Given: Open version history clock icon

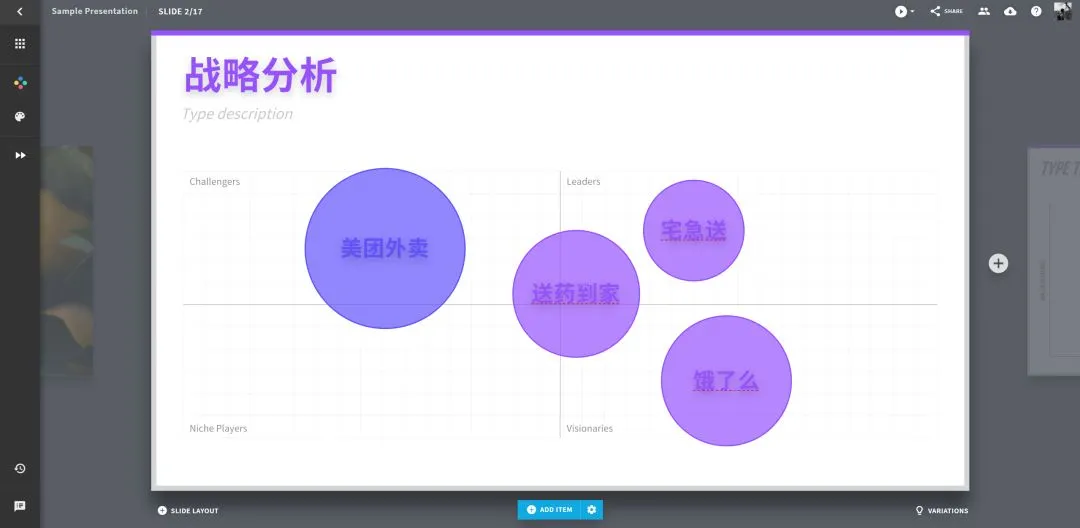Looking at the screenshot, I should pyautogui.click(x=20, y=469).
